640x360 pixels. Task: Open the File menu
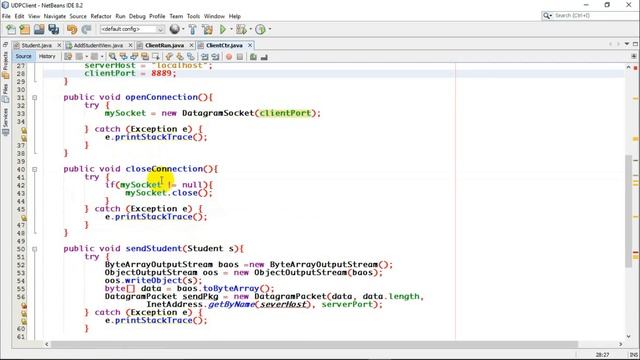click(6, 16)
